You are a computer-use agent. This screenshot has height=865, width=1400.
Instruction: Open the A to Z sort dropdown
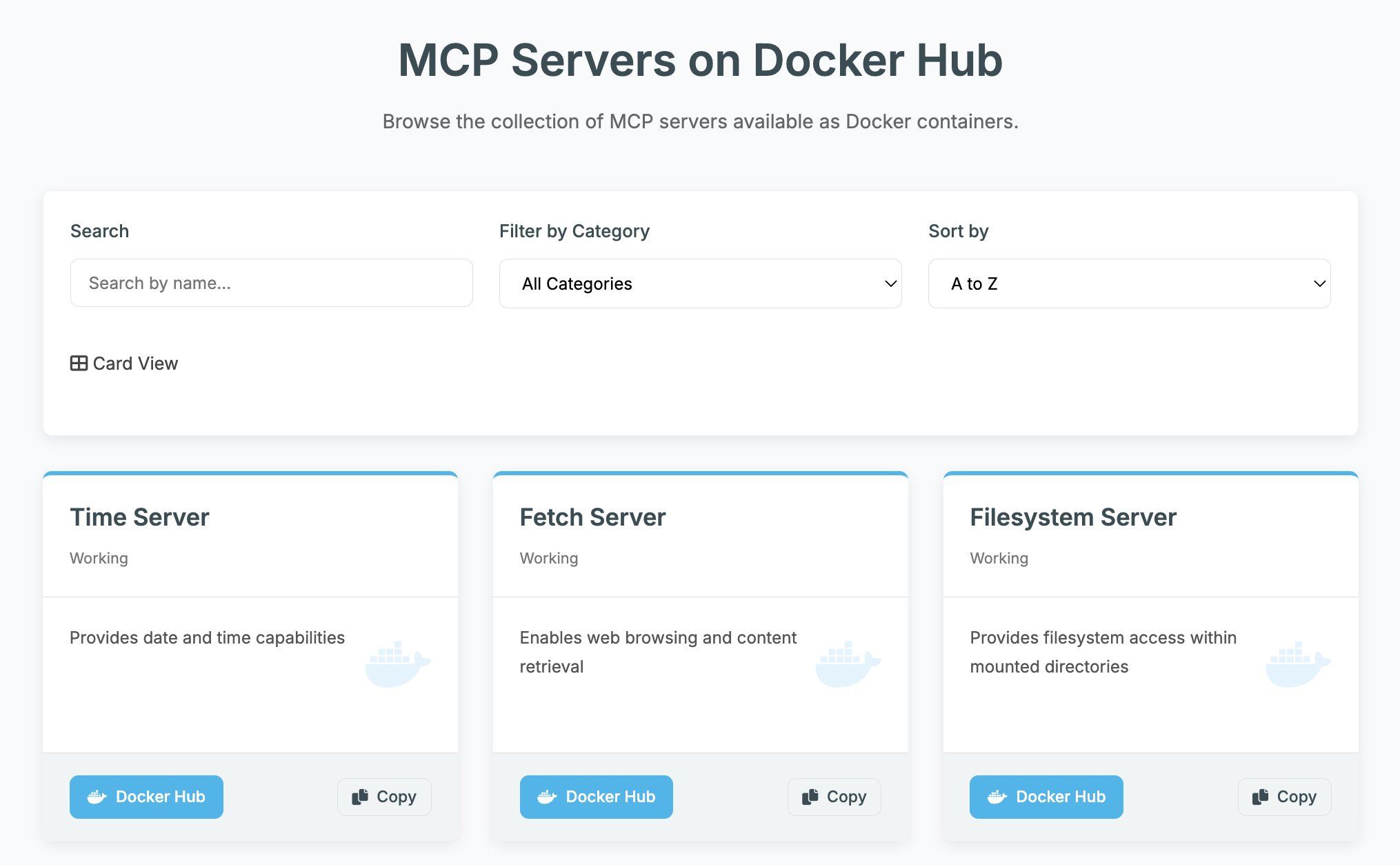point(1130,284)
